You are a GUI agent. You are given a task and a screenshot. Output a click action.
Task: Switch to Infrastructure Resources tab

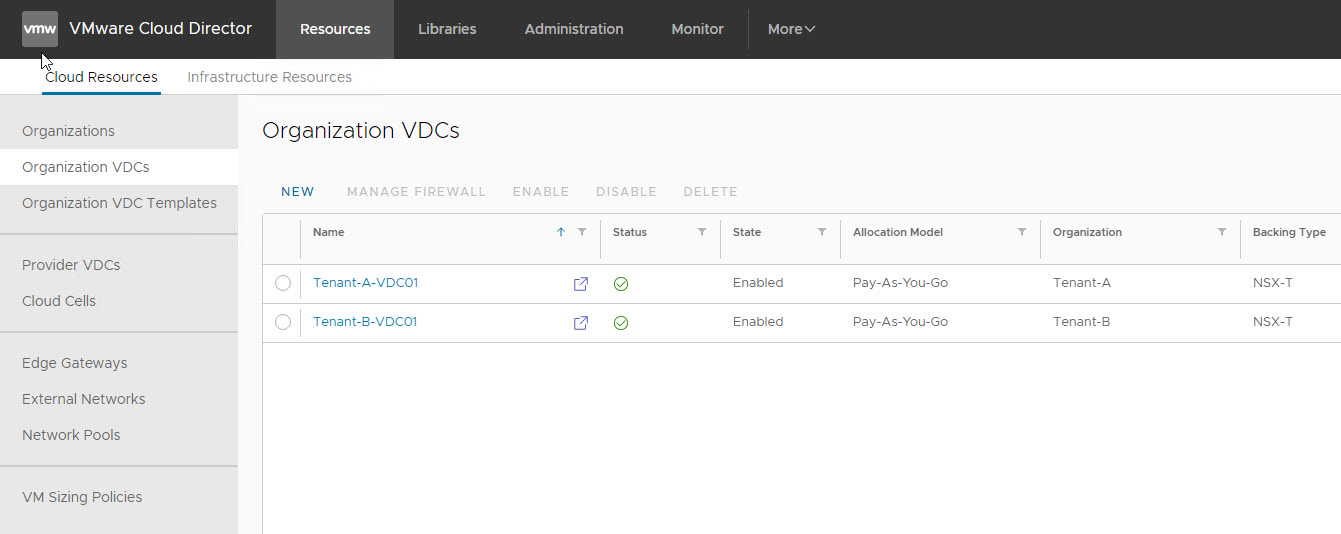point(269,77)
